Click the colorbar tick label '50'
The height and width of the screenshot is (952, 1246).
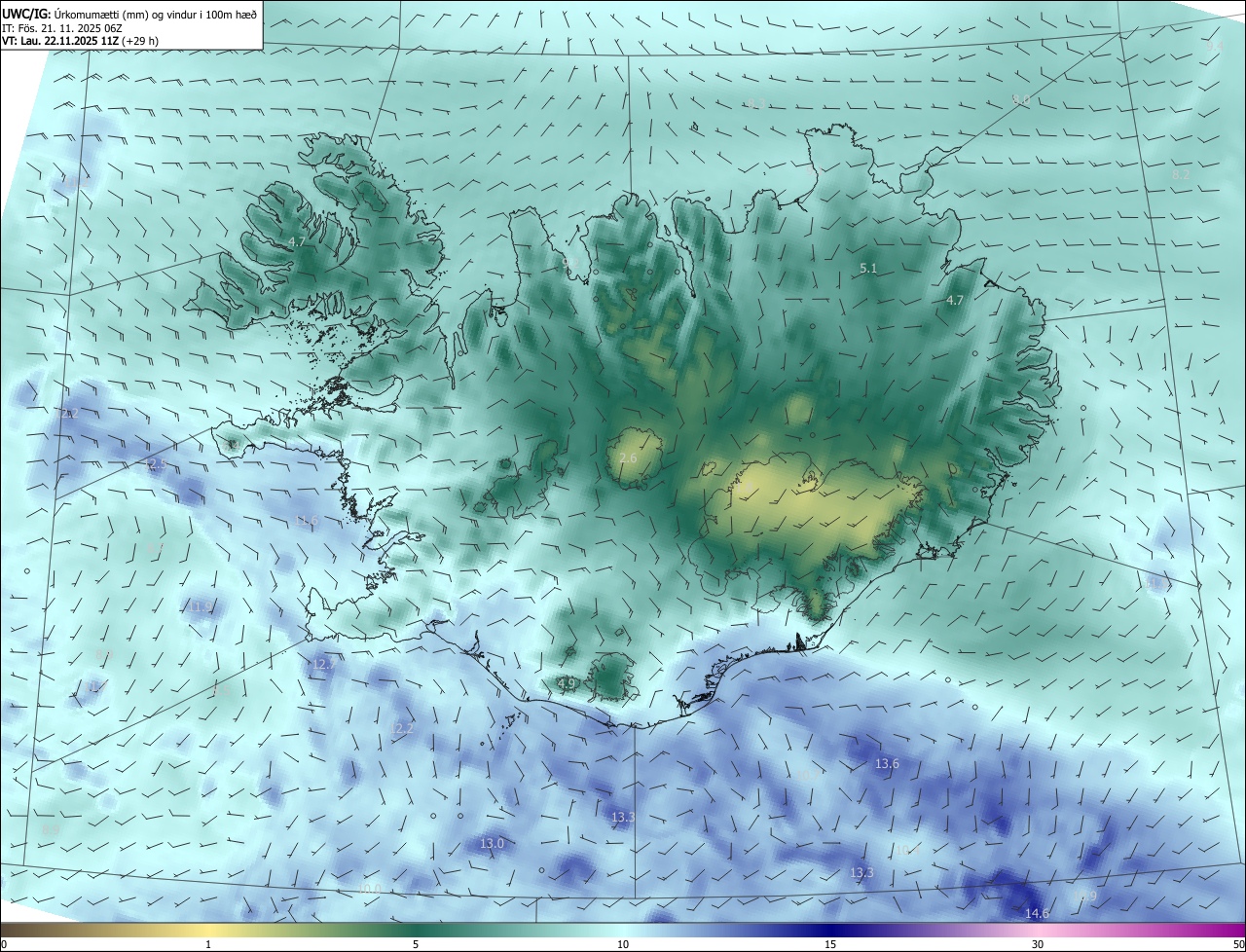(1238, 944)
